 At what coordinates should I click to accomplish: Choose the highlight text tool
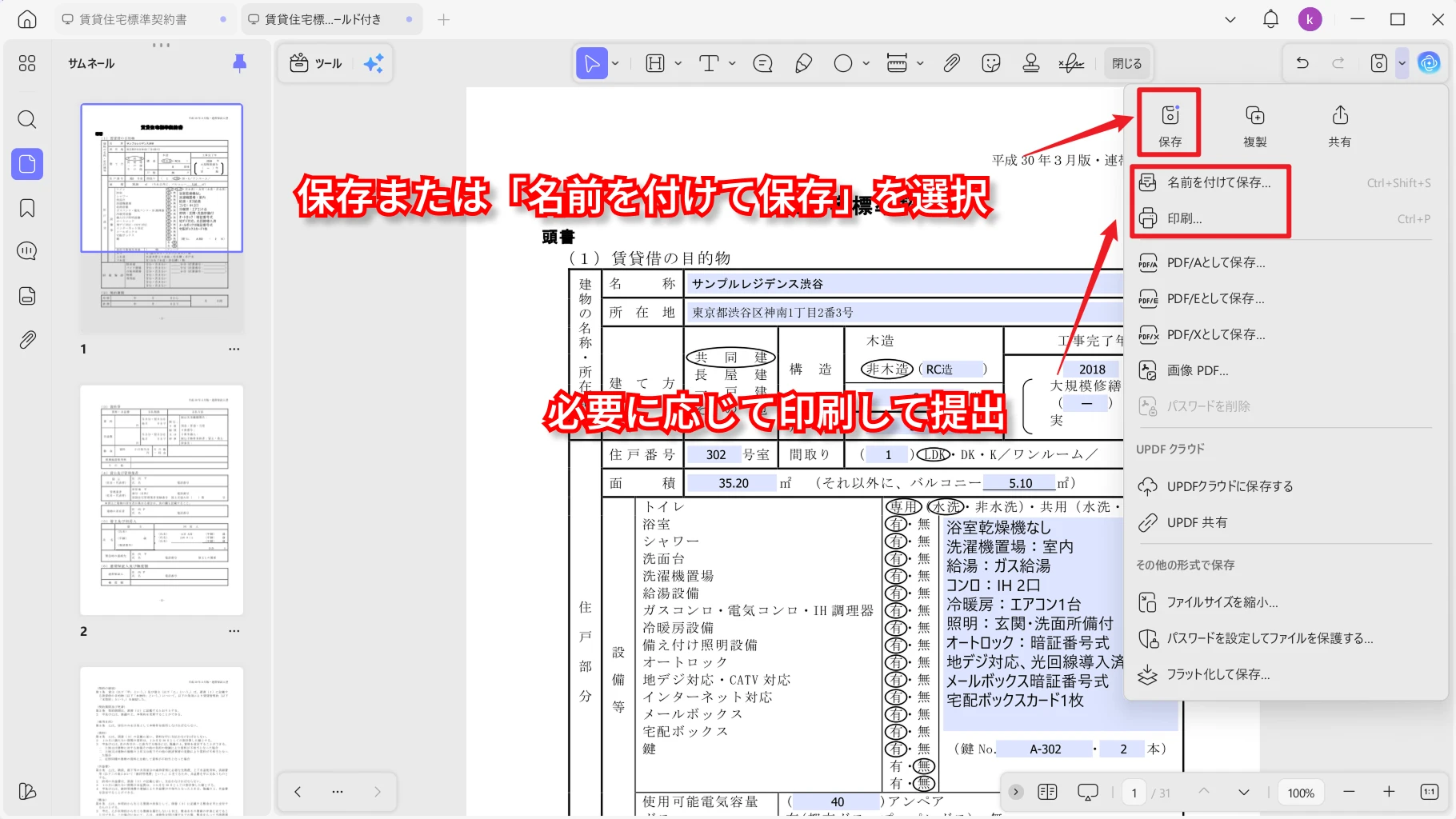tap(655, 63)
